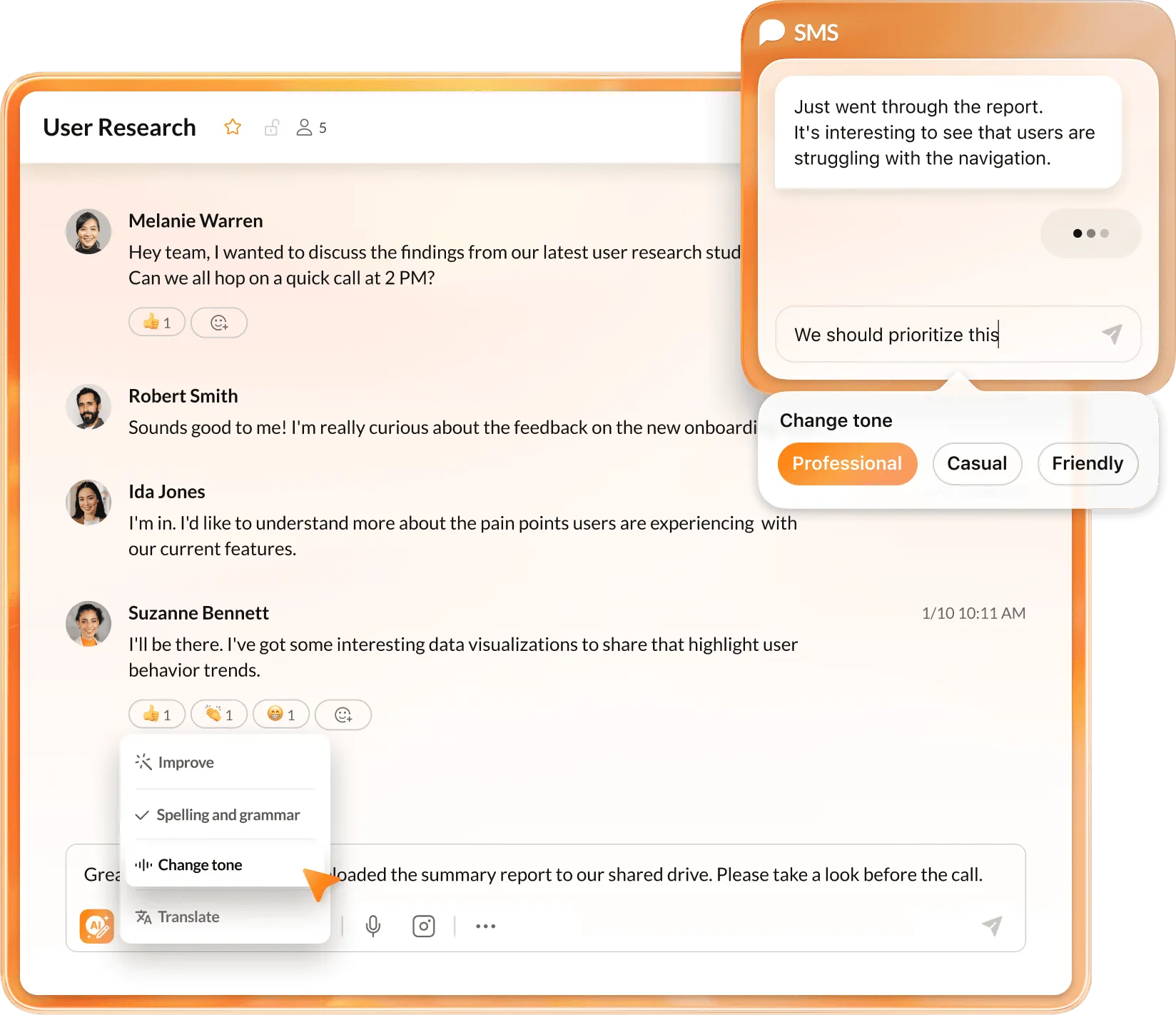Send the SMS message with paper plane

(1111, 334)
